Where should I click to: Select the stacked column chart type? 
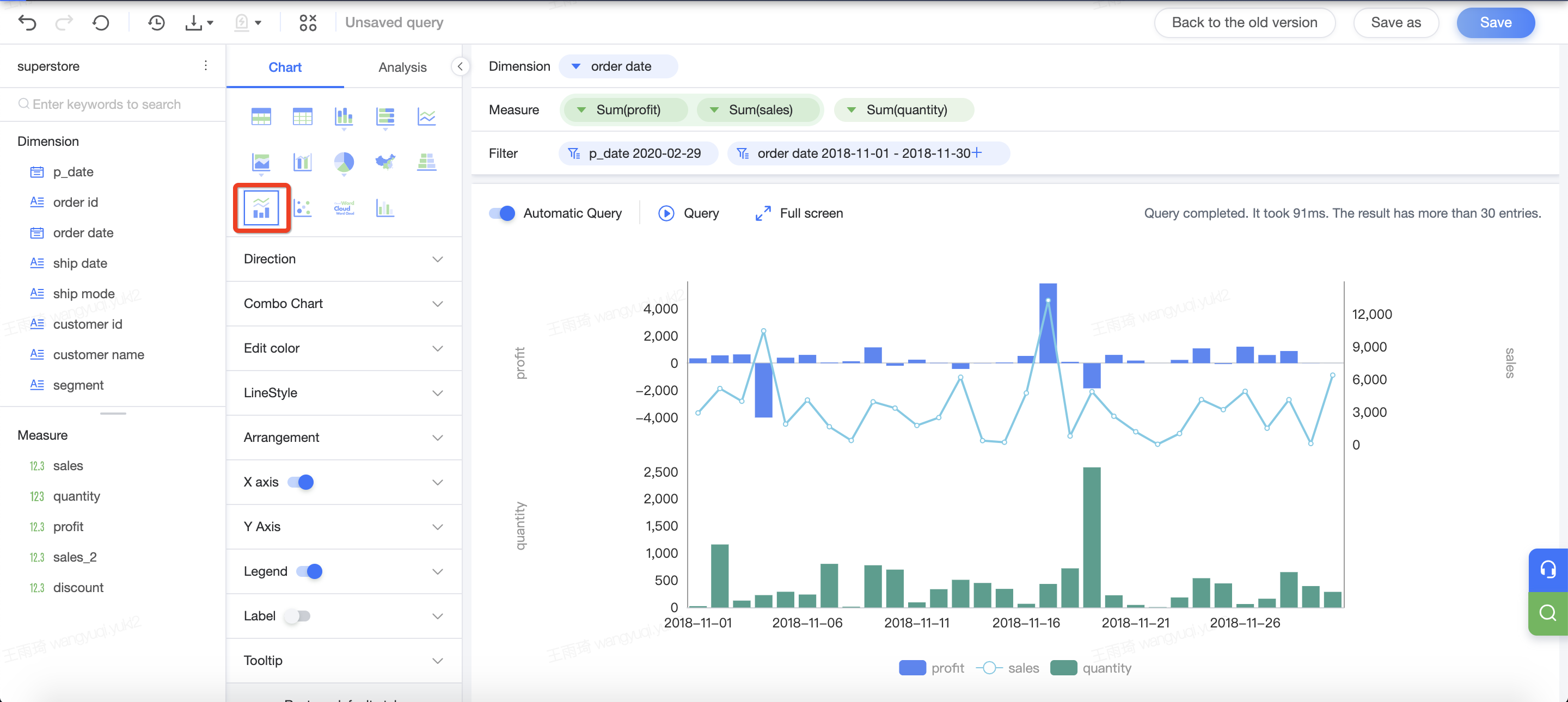344,117
